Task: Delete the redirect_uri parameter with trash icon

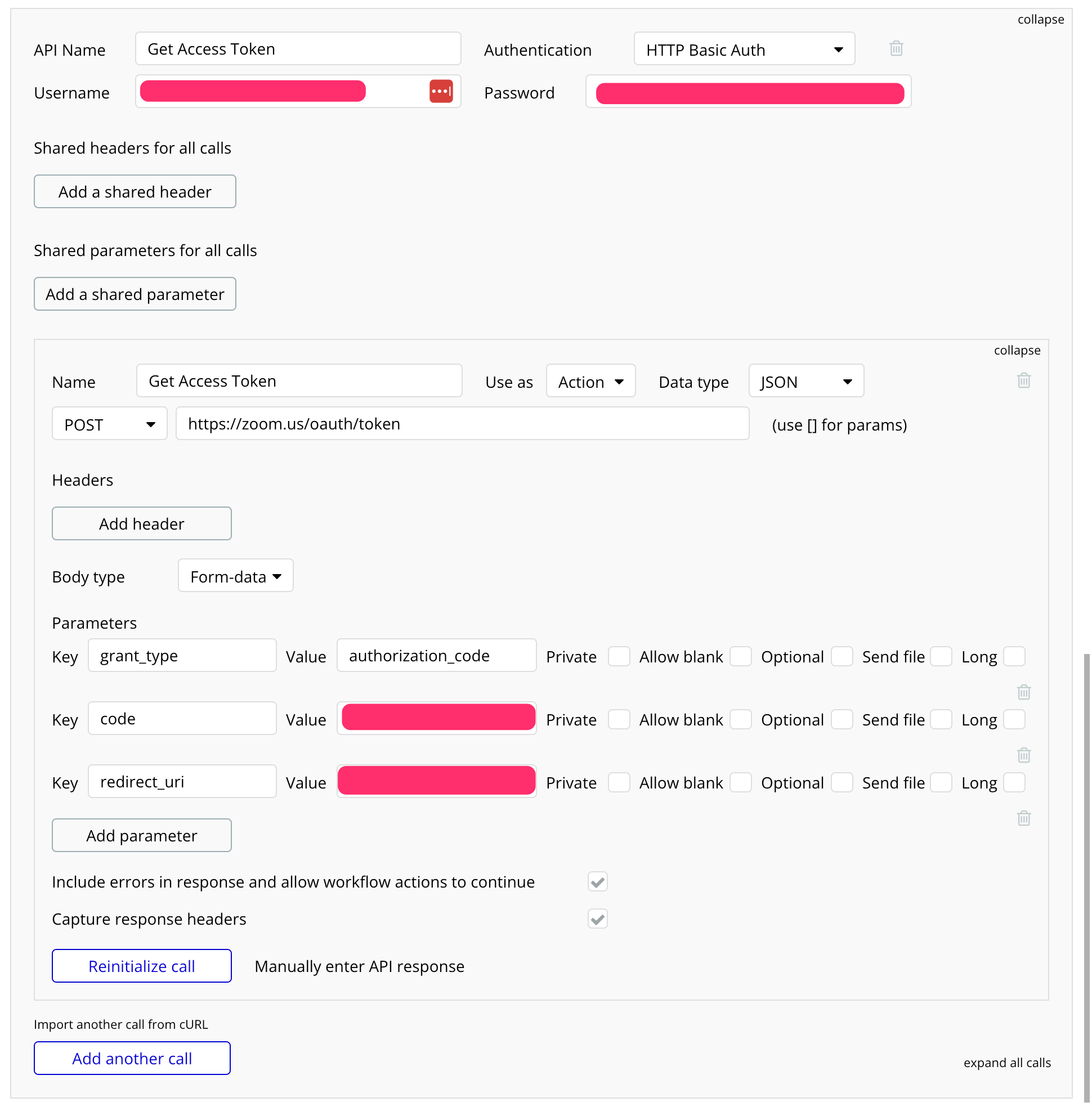Action: click(x=1023, y=818)
